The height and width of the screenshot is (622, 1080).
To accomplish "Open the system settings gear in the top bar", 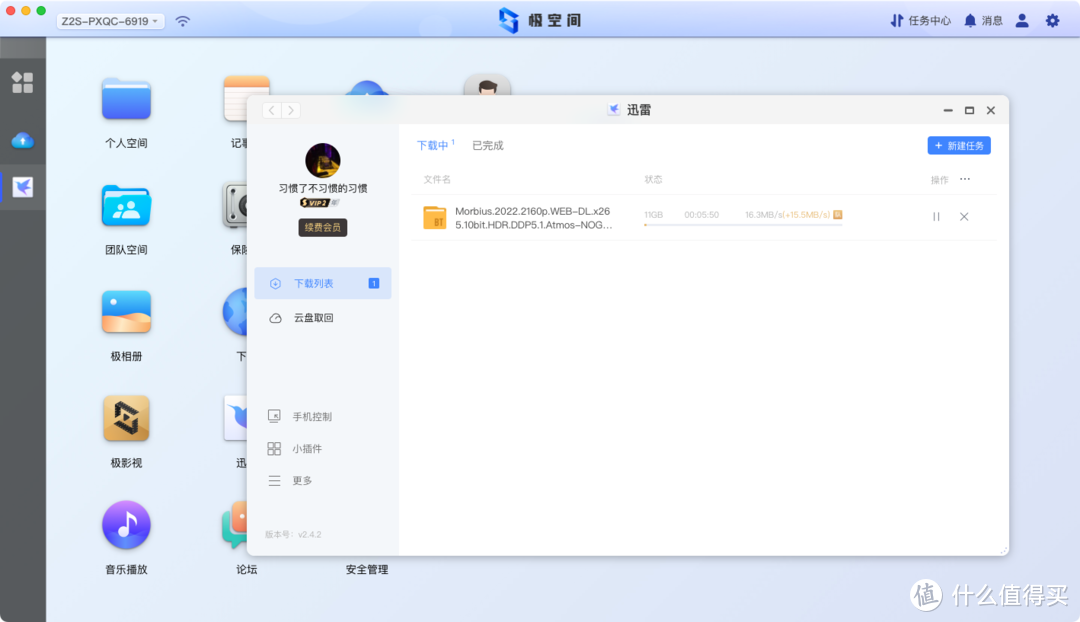I will (1052, 20).
